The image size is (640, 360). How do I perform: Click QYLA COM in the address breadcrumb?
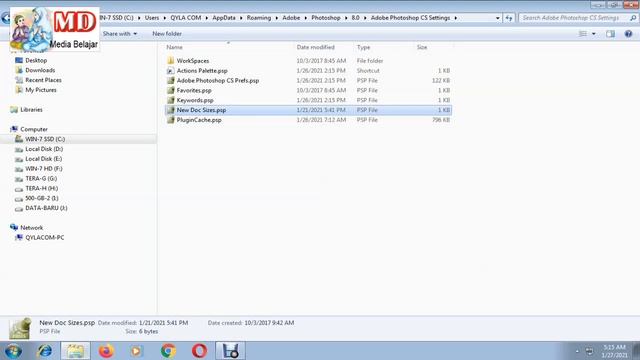[186, 18]
